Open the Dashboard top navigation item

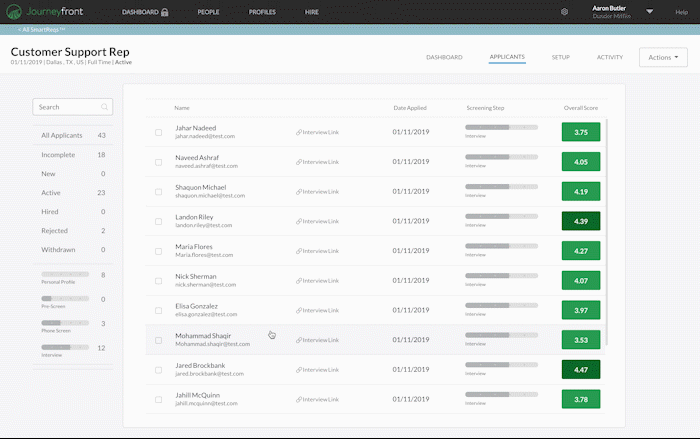[140, 12]
